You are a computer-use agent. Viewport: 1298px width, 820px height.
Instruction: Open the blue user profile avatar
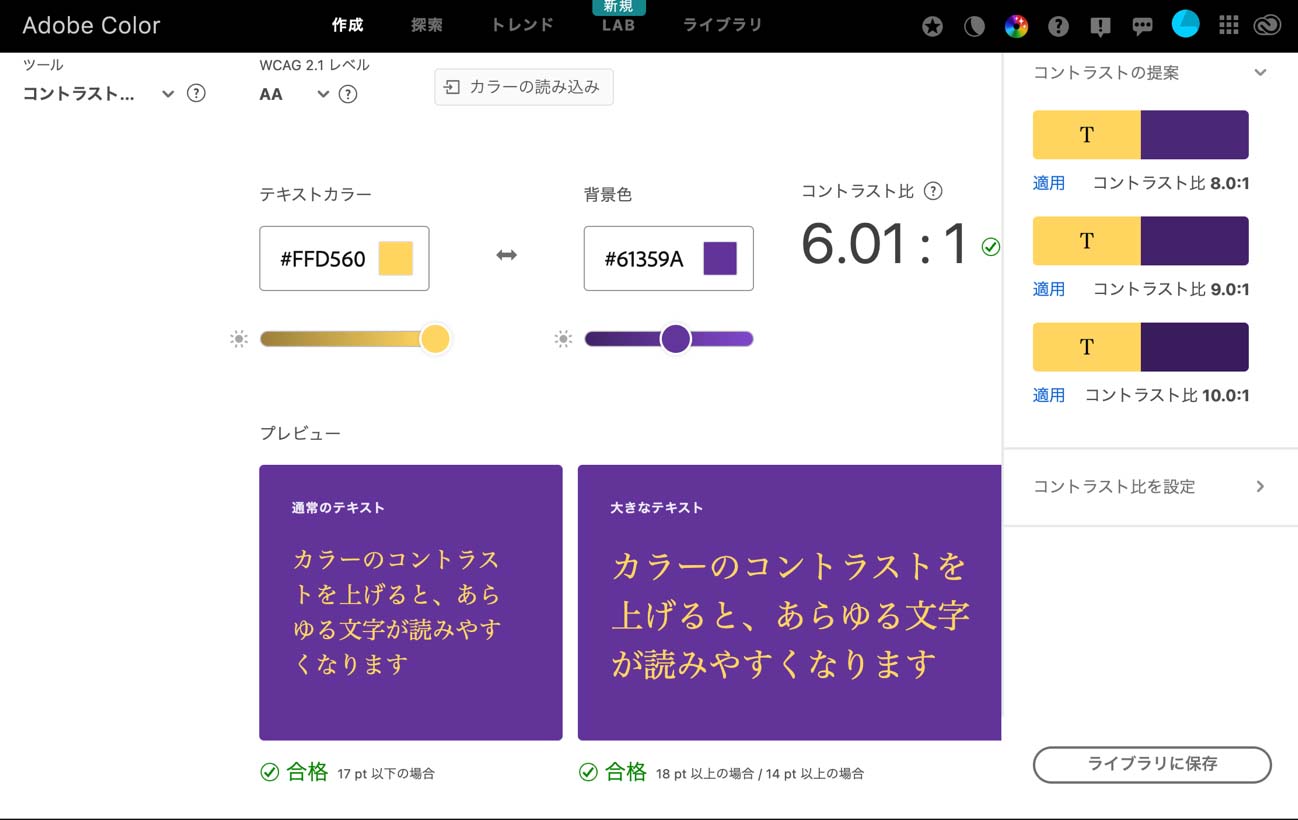[1185, 24]
